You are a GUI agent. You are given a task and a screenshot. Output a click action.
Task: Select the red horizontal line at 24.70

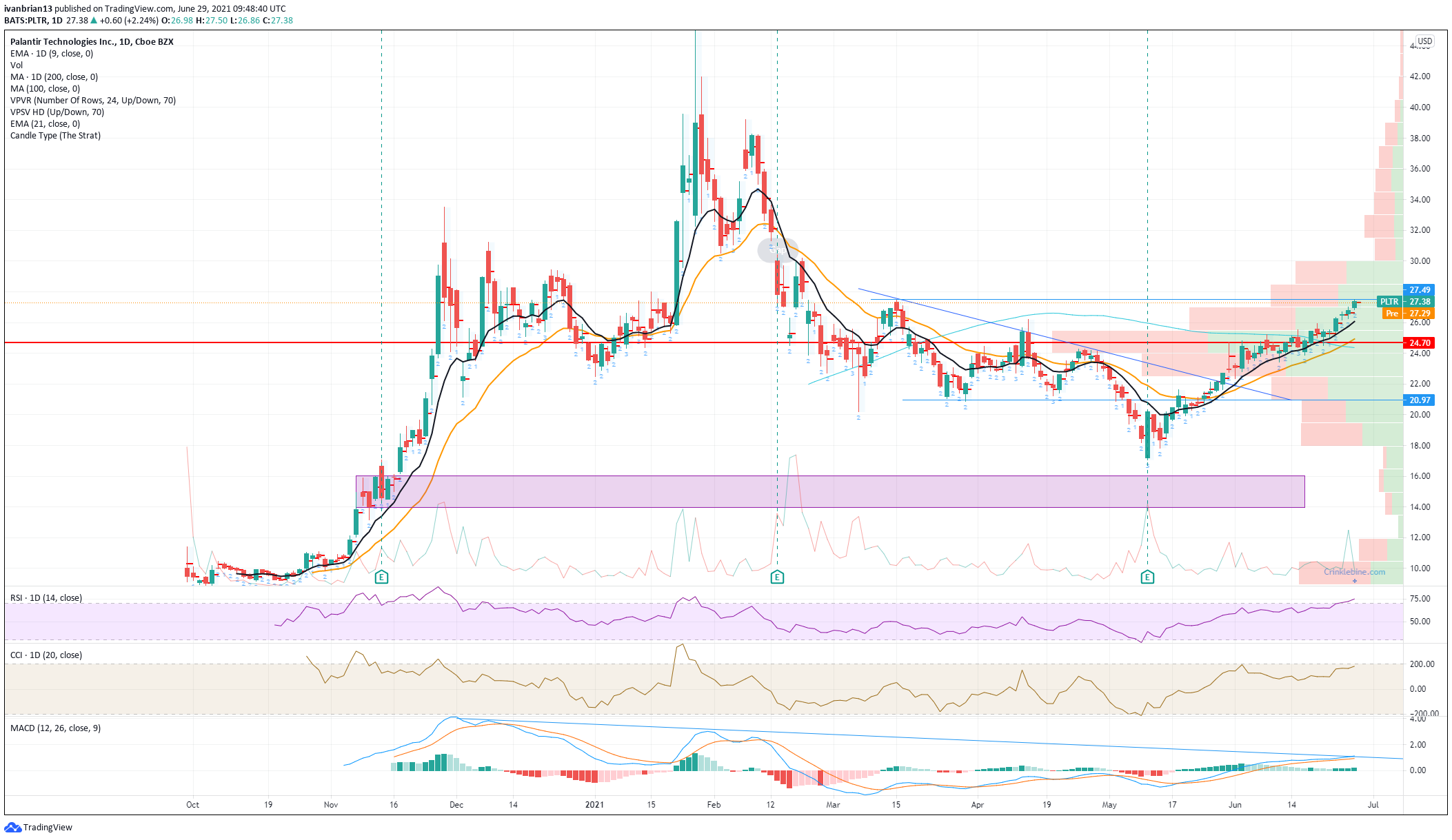click(x=703, y=342)
